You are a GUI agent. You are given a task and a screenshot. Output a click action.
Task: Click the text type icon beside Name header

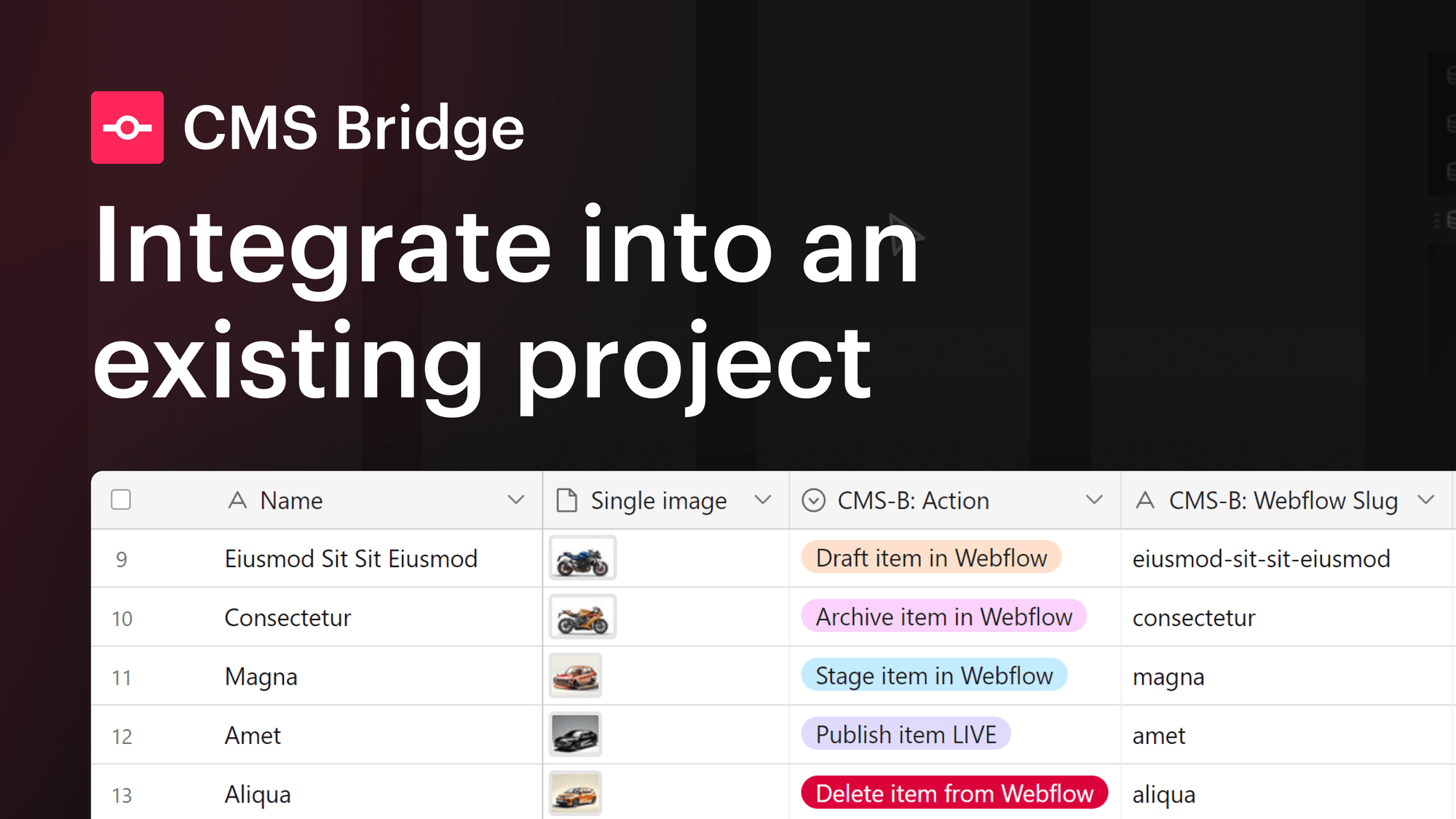237,500
